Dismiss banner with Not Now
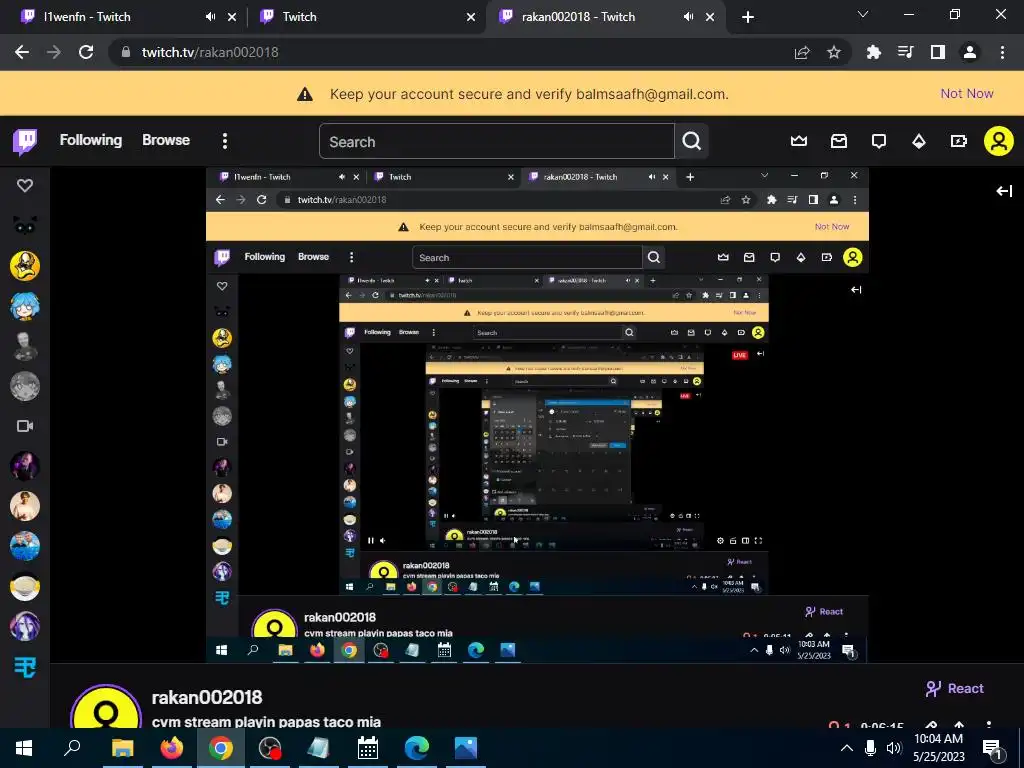The width and height of the screenshot is (1024, 768). [967, 93]
